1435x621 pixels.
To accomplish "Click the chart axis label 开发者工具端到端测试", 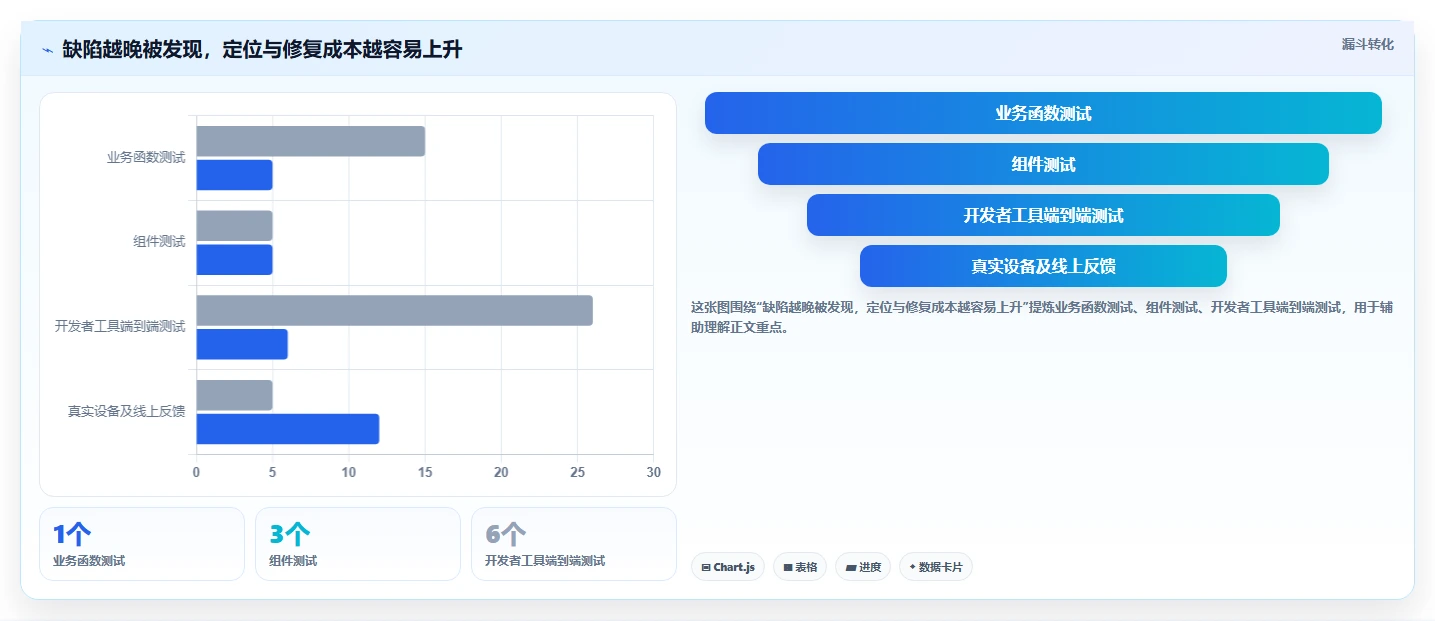I will point(120,327).
